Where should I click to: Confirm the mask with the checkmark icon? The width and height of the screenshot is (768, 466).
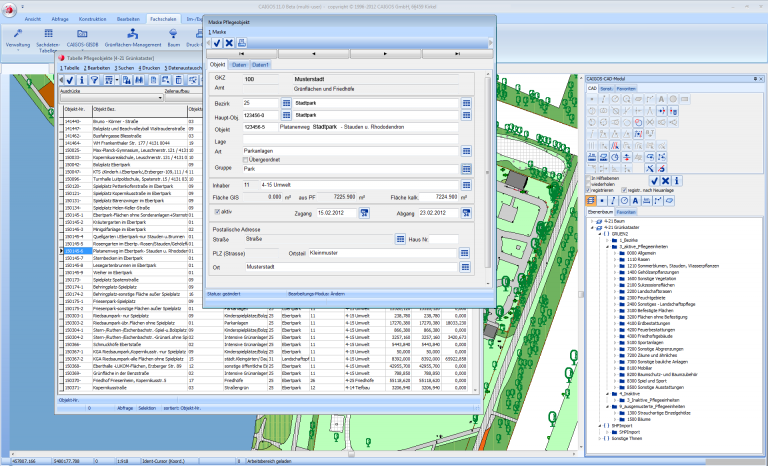(217, 42)
